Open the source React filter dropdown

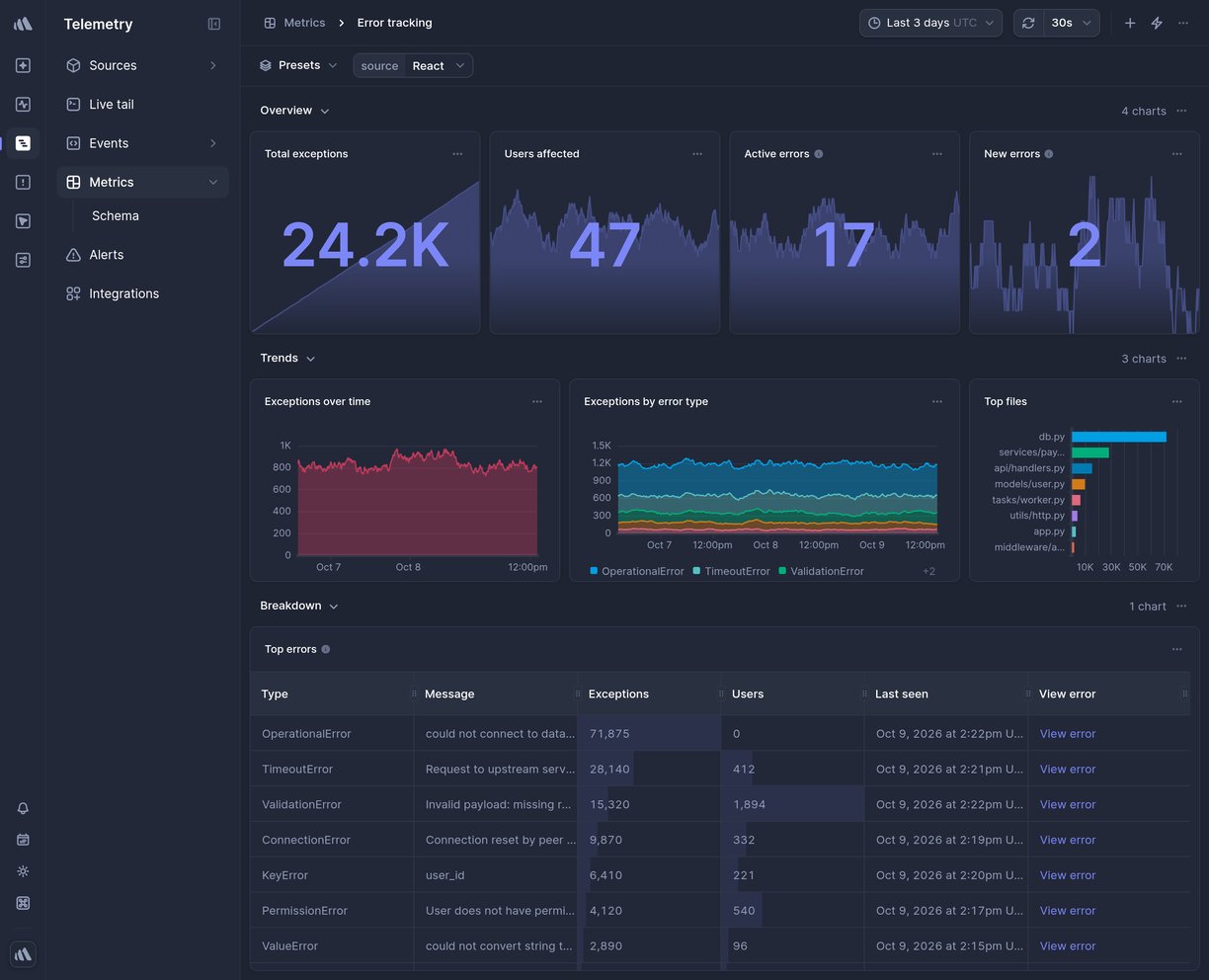coord(413,65)
